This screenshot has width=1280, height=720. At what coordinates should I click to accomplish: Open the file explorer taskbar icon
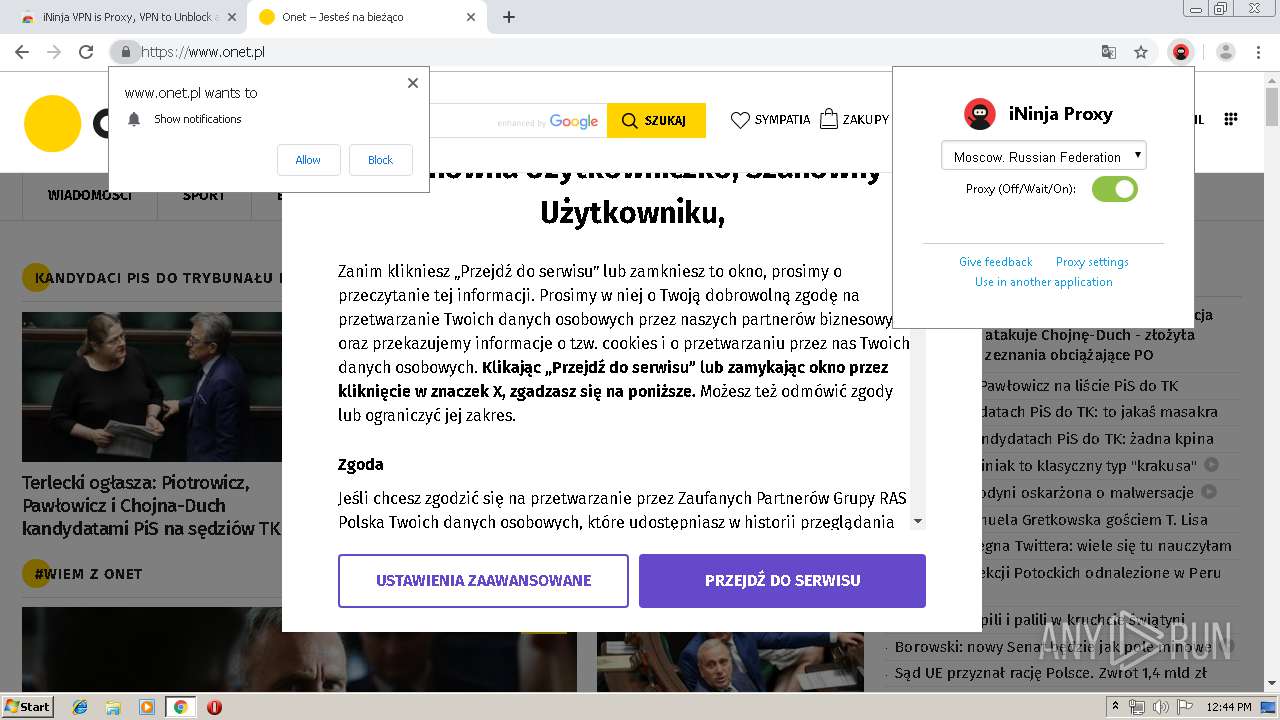coord(113,707)
